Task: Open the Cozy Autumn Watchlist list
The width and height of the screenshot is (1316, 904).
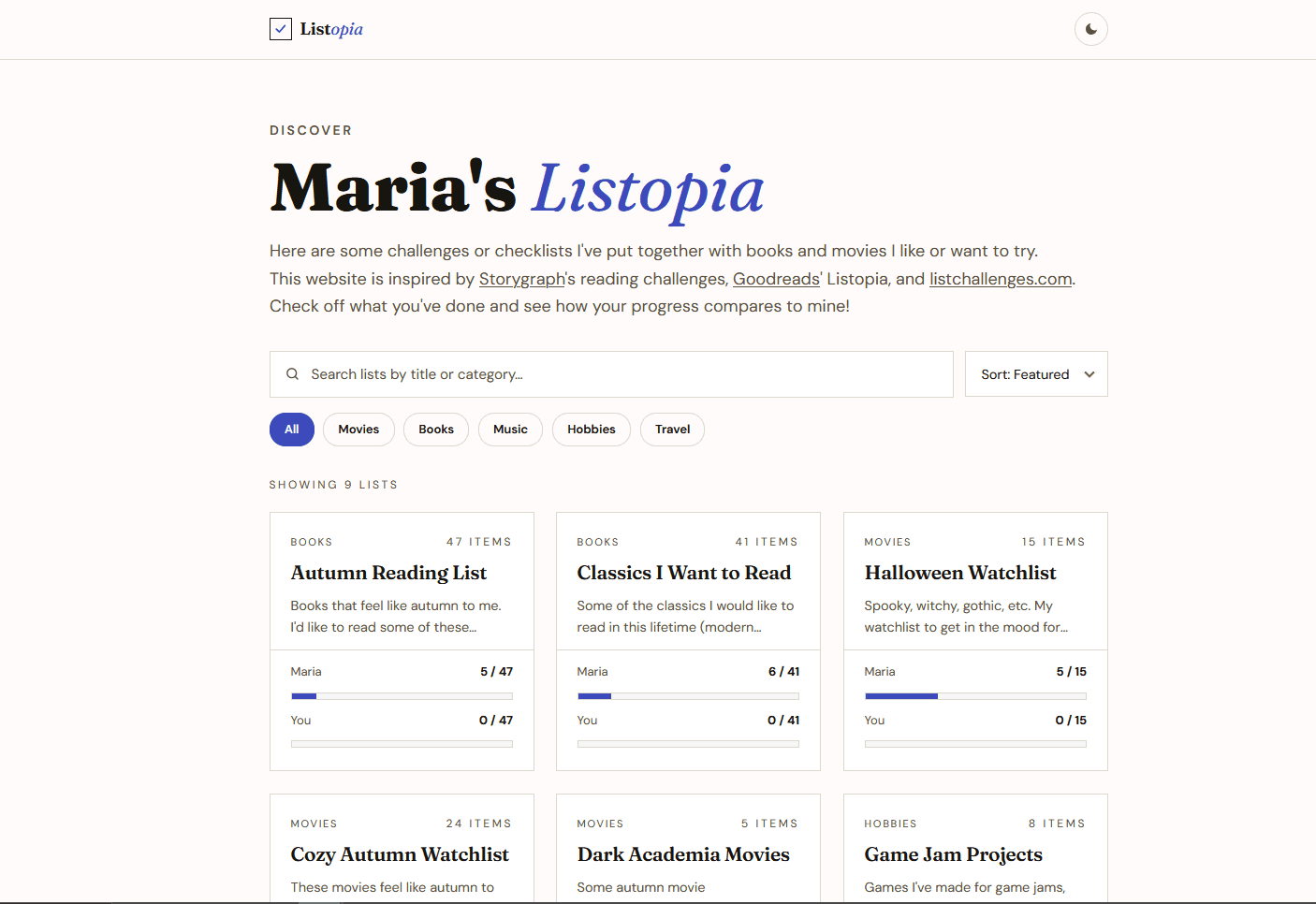Action: [400, 854]
